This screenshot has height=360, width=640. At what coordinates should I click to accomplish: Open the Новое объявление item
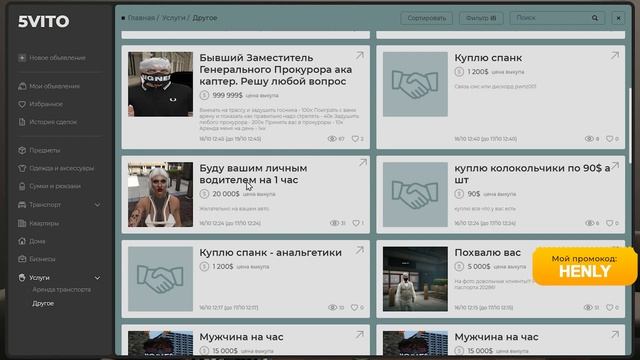[x=52, y=58]
